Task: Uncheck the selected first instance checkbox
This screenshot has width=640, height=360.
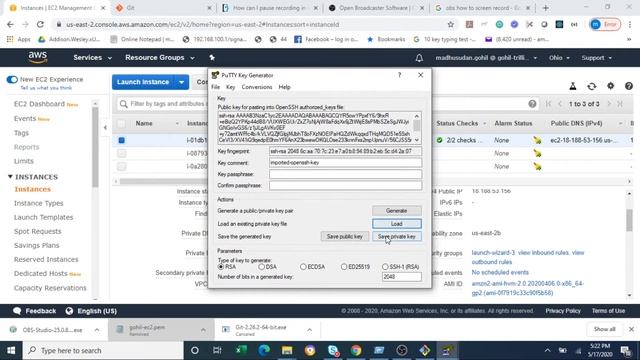Action: [x=122, y=140]
